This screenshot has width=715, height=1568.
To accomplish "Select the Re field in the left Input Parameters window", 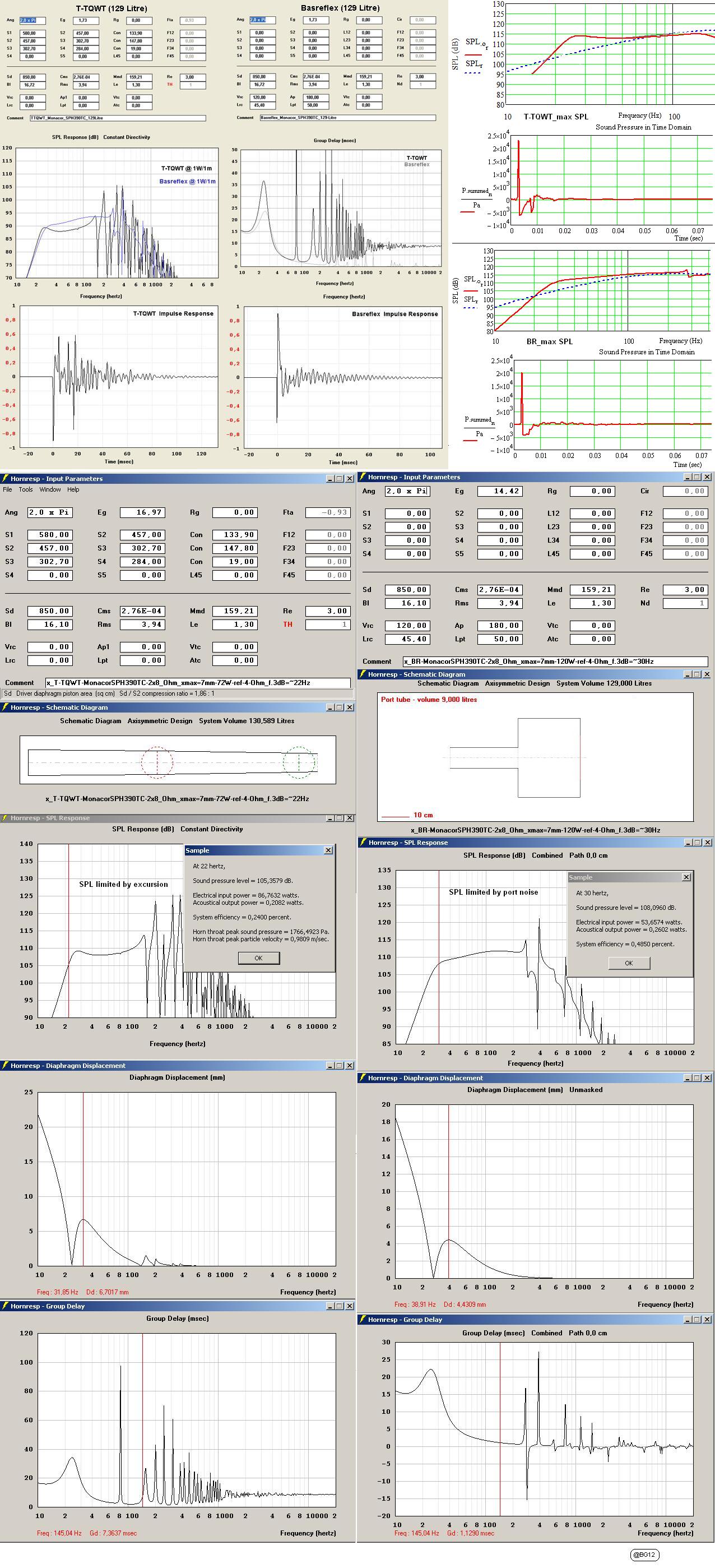I will [328, 611].
